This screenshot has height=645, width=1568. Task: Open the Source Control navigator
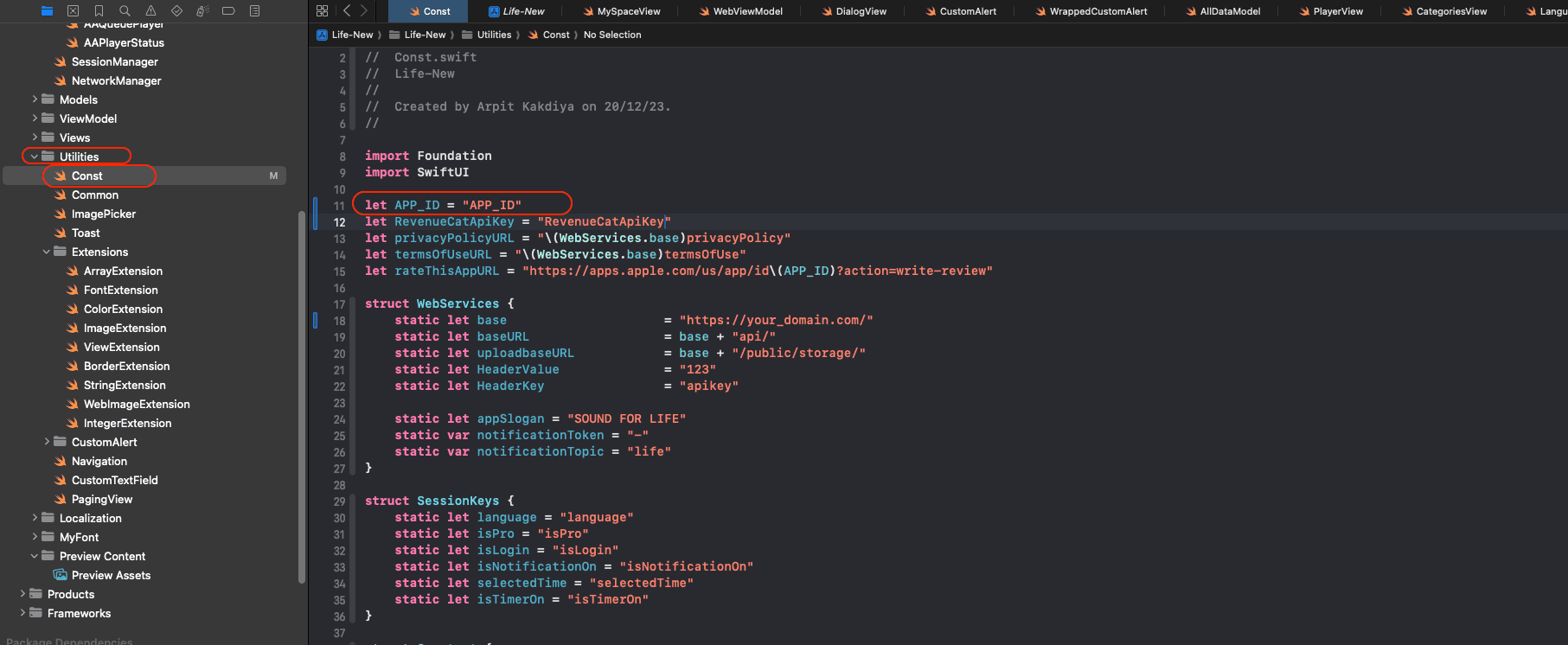(73, 10)
